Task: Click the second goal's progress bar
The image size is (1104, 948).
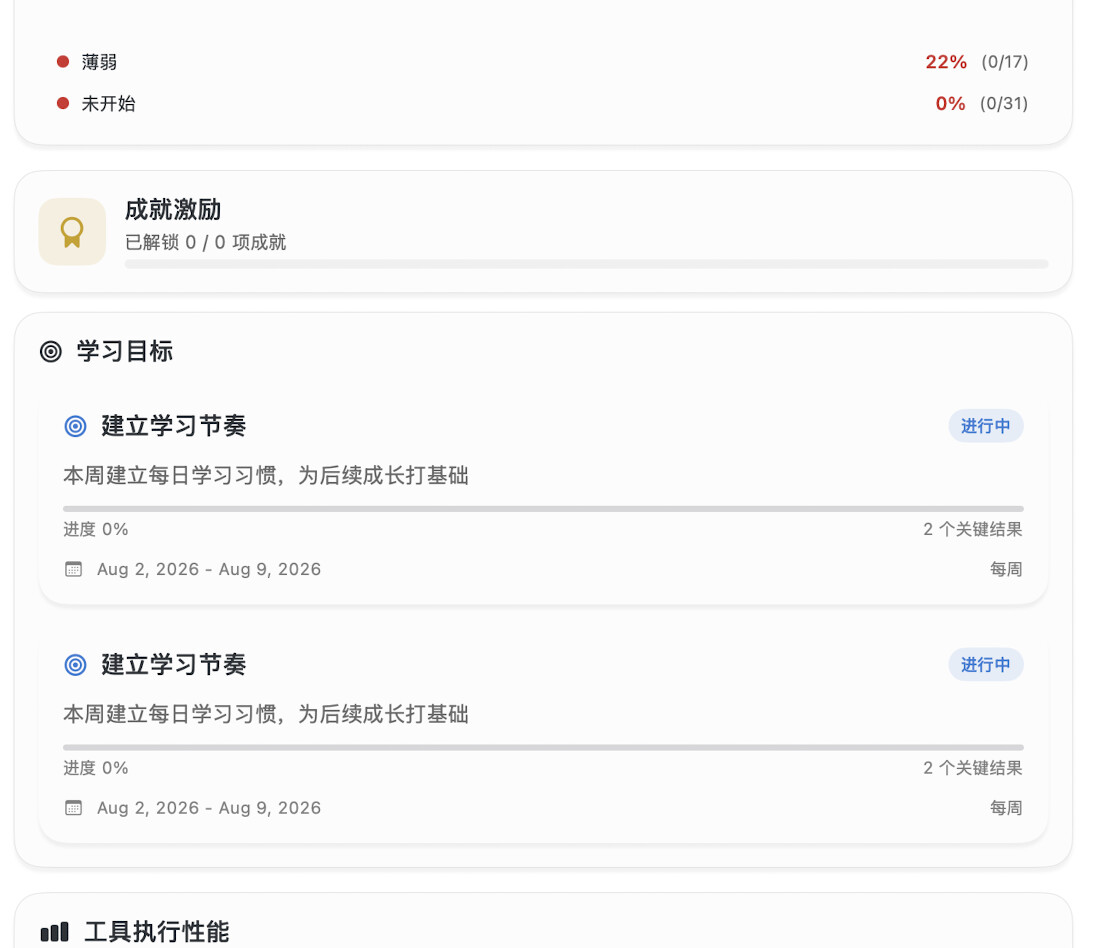Action: click(x=543, y=747)
